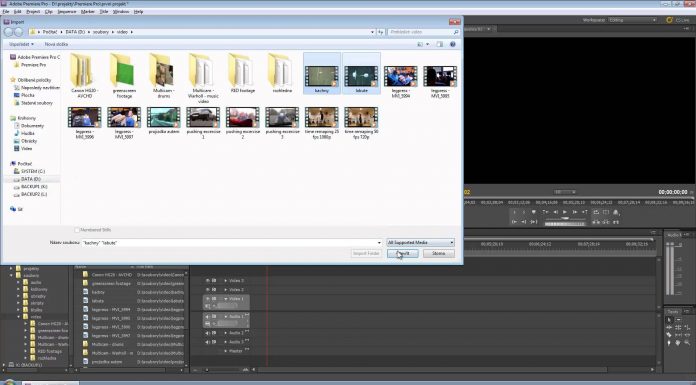Open the file name history dropdown arrow

pyautogui.click(x=379, y=243)
